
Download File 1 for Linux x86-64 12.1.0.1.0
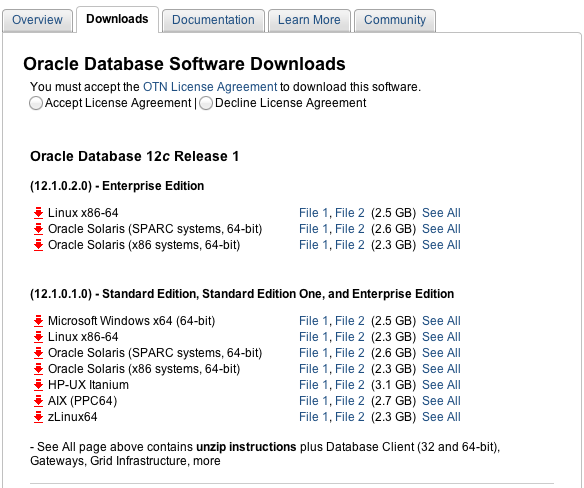click(314, 337)
